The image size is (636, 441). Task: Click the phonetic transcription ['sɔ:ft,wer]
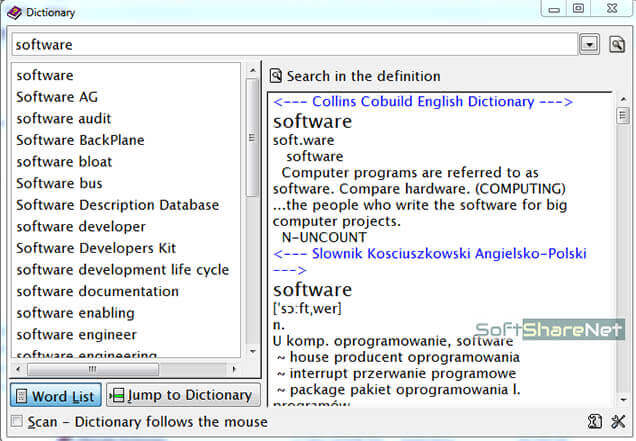[307, 309]
